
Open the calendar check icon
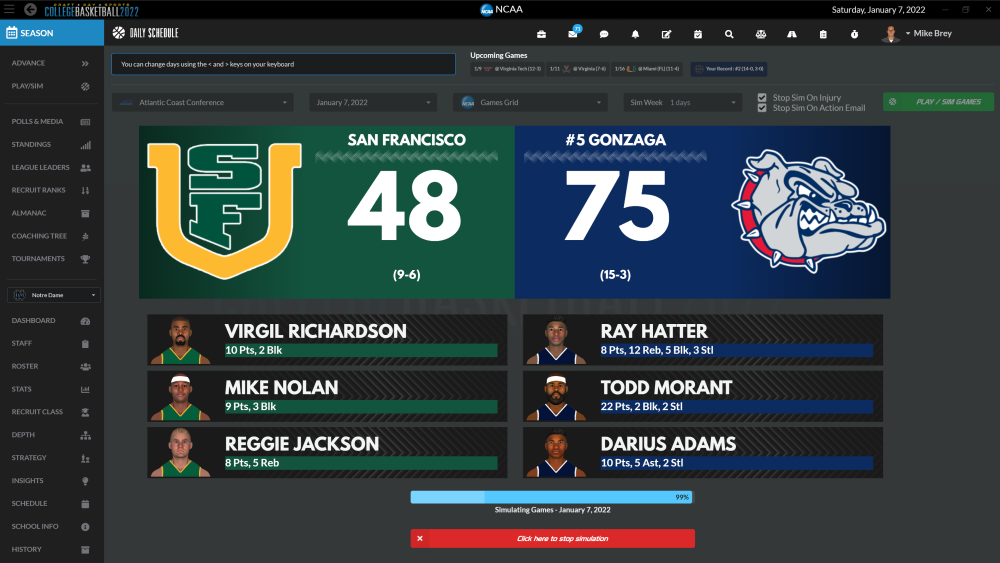[698, 34]
